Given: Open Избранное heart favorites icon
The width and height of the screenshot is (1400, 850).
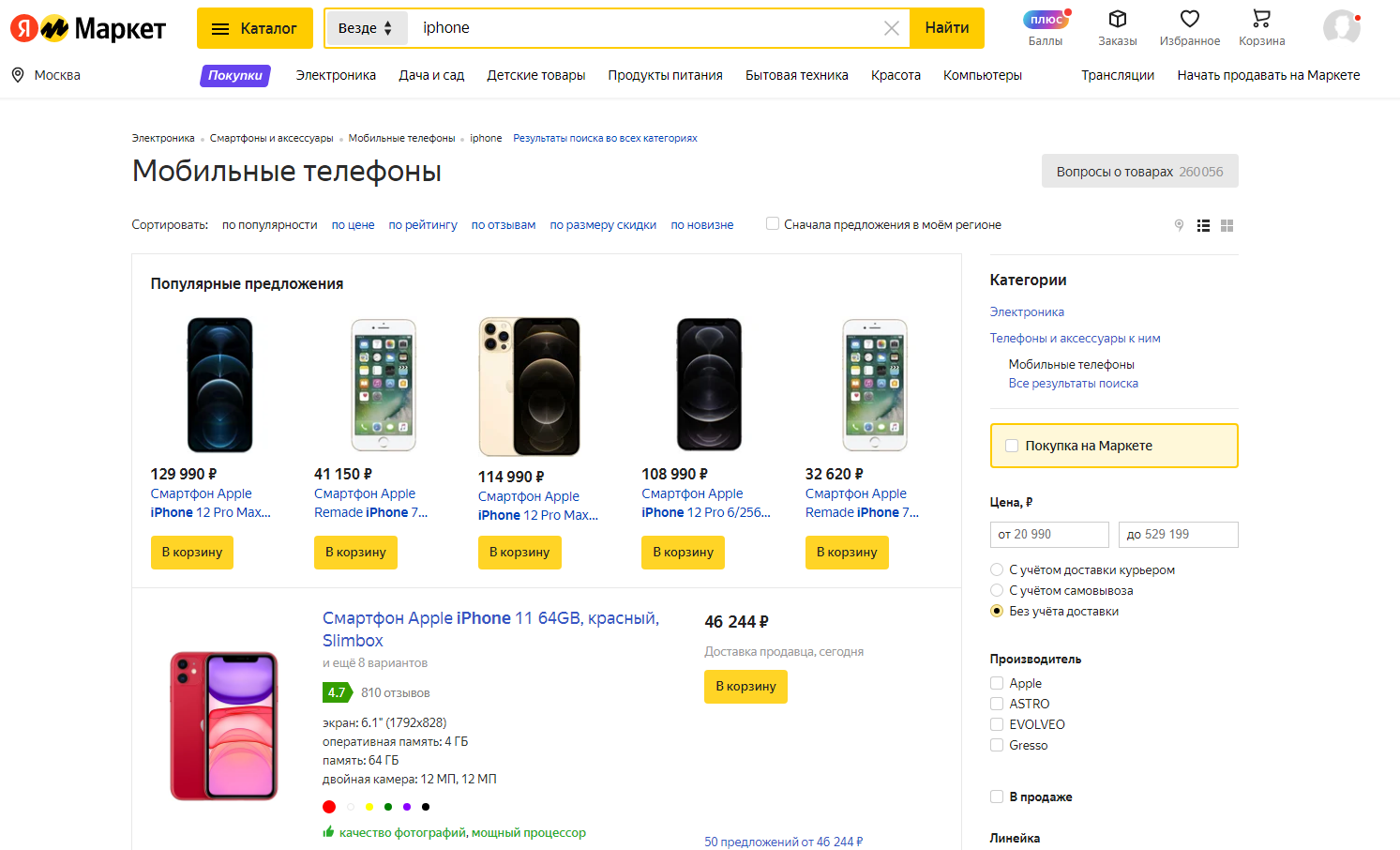Looking at the screenshot, I should click(1189, 20).
